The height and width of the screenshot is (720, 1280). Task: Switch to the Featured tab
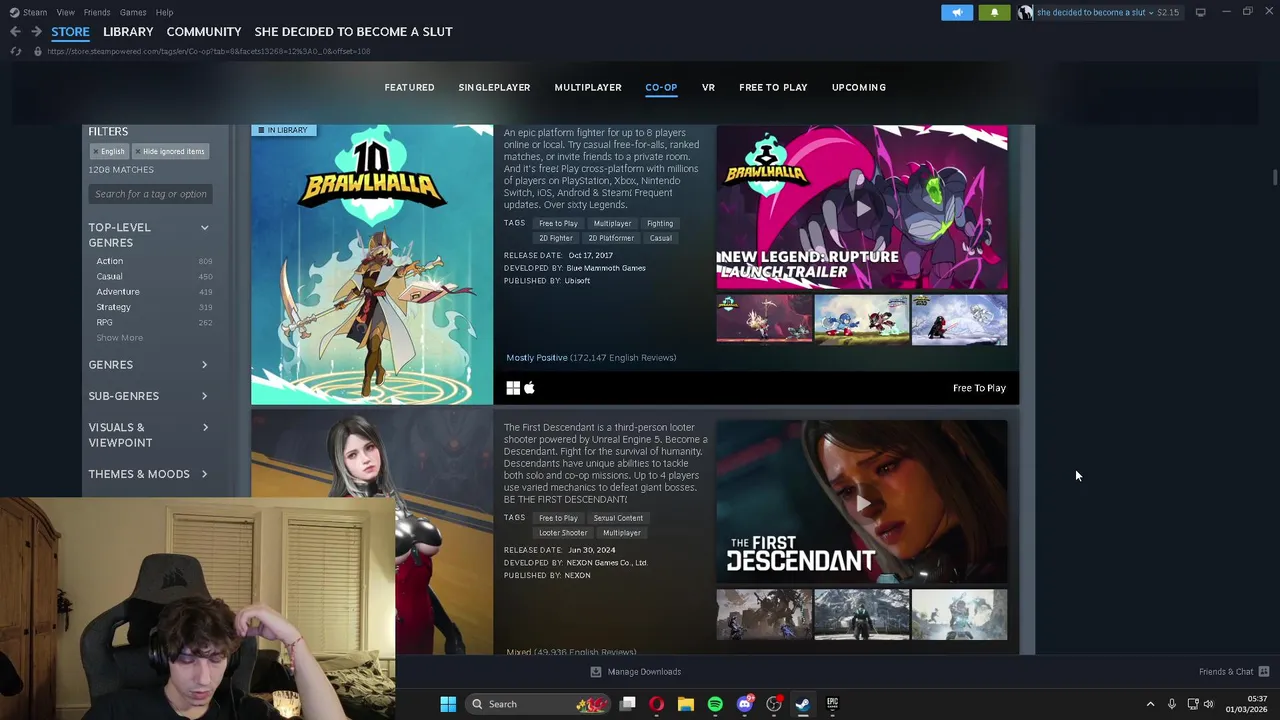pos(409,88)
